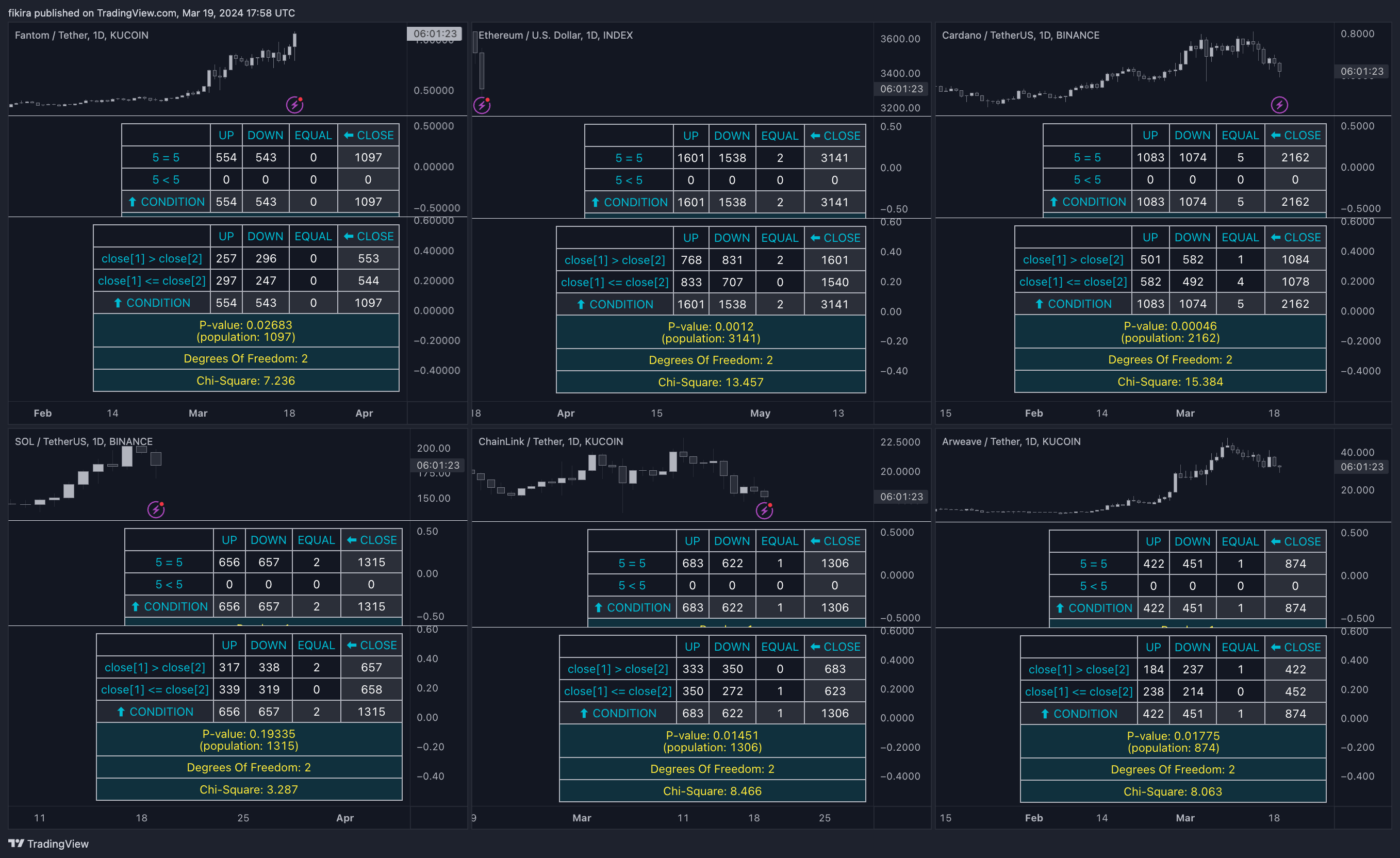
Task: Click the 'Mar' date label on Arweave time axis
Action: (1184, 818)
